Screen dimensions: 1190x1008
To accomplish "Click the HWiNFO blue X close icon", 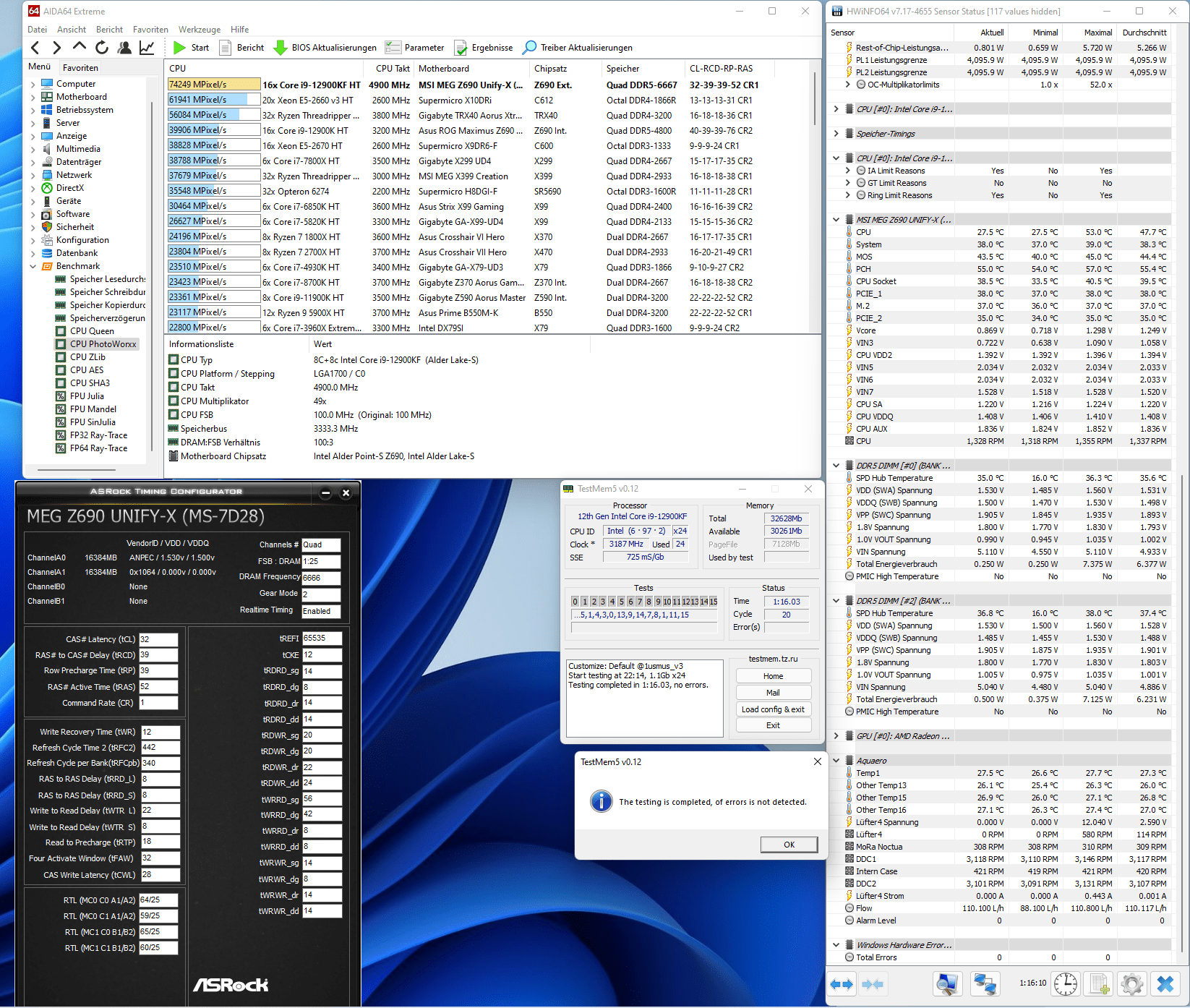I will coord(1165,983).
